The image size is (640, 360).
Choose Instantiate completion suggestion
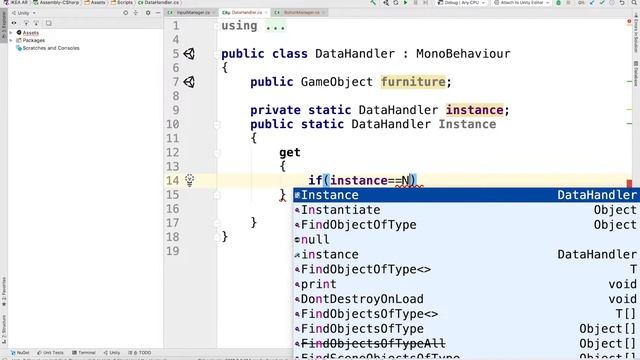(x=466, y=210)
